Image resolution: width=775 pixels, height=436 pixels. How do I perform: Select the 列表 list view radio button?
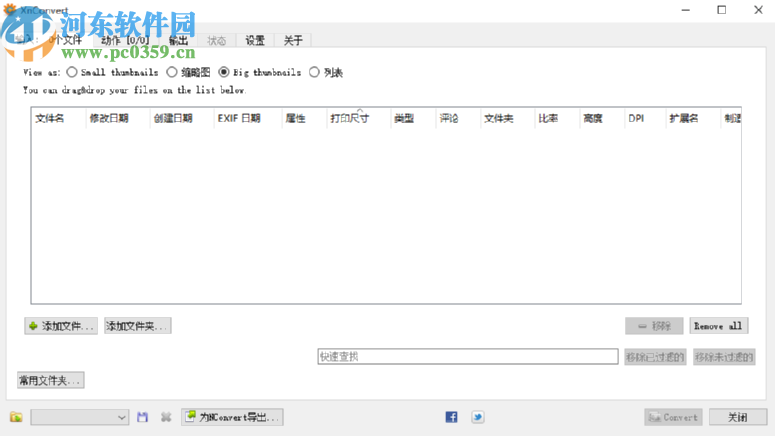click(x=314, y=72)
